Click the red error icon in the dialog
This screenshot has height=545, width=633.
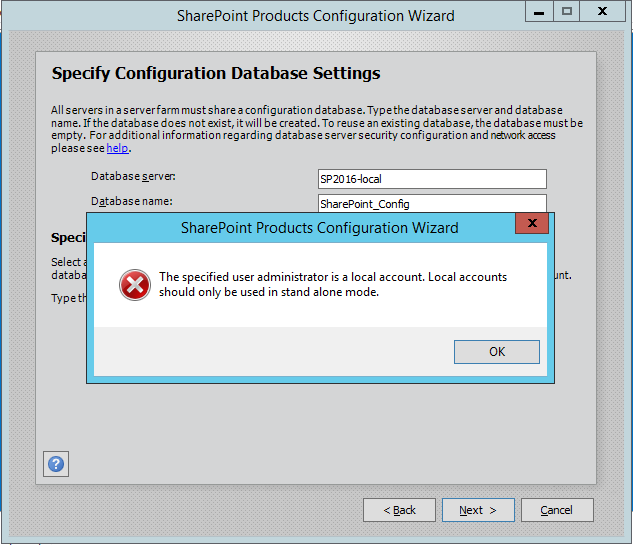pyautogui.click(x=135, y=285)
